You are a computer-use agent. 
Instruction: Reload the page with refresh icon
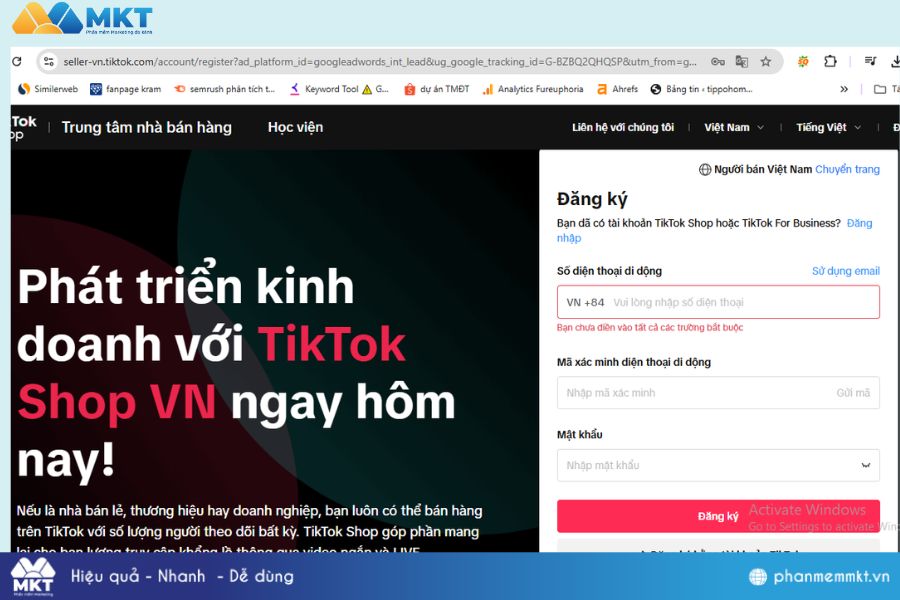[x=17, y=61]
